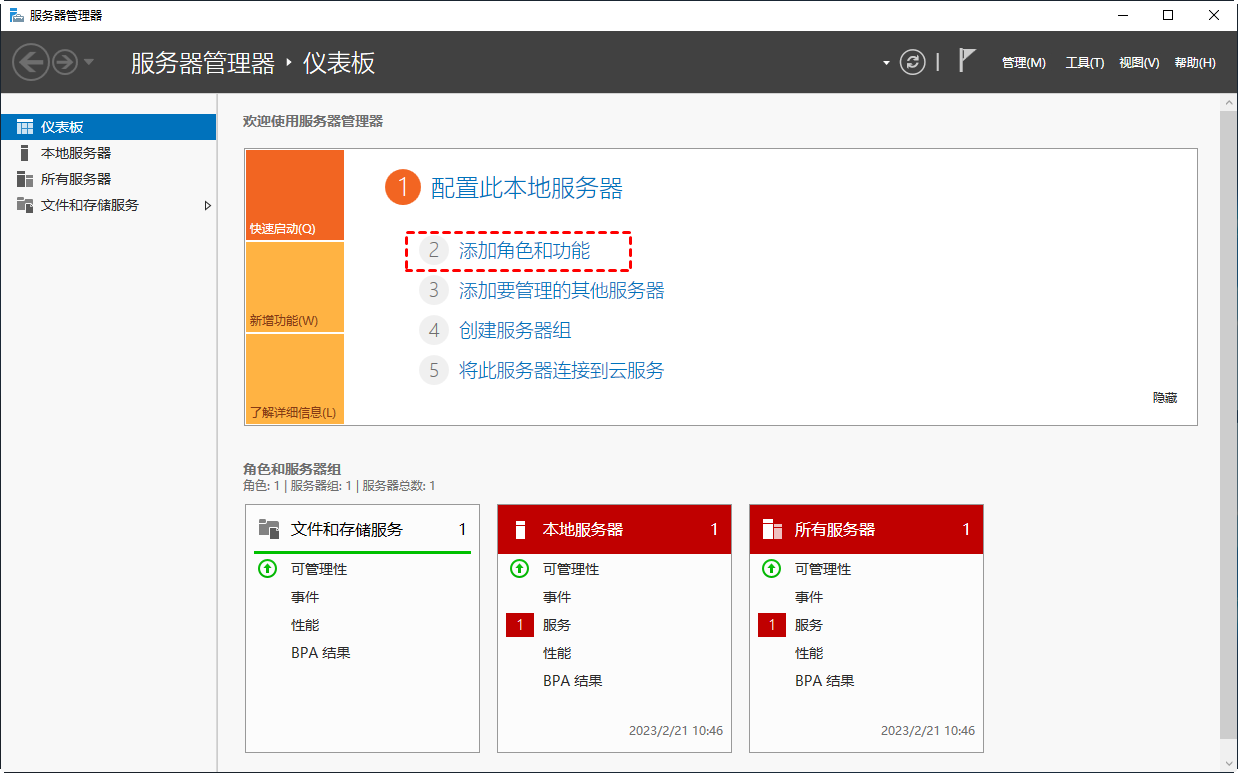Click 可管理性 in 文件和存储服务 tile
This screenshot has width=1238, height=773.
319,569
